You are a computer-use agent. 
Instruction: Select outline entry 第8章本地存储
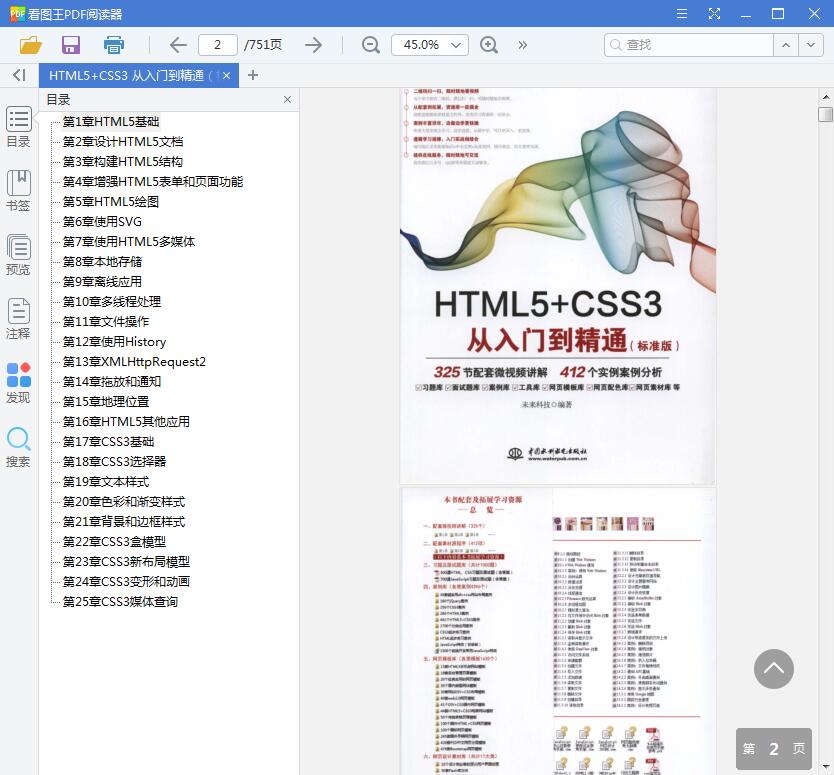coord(102,262)
